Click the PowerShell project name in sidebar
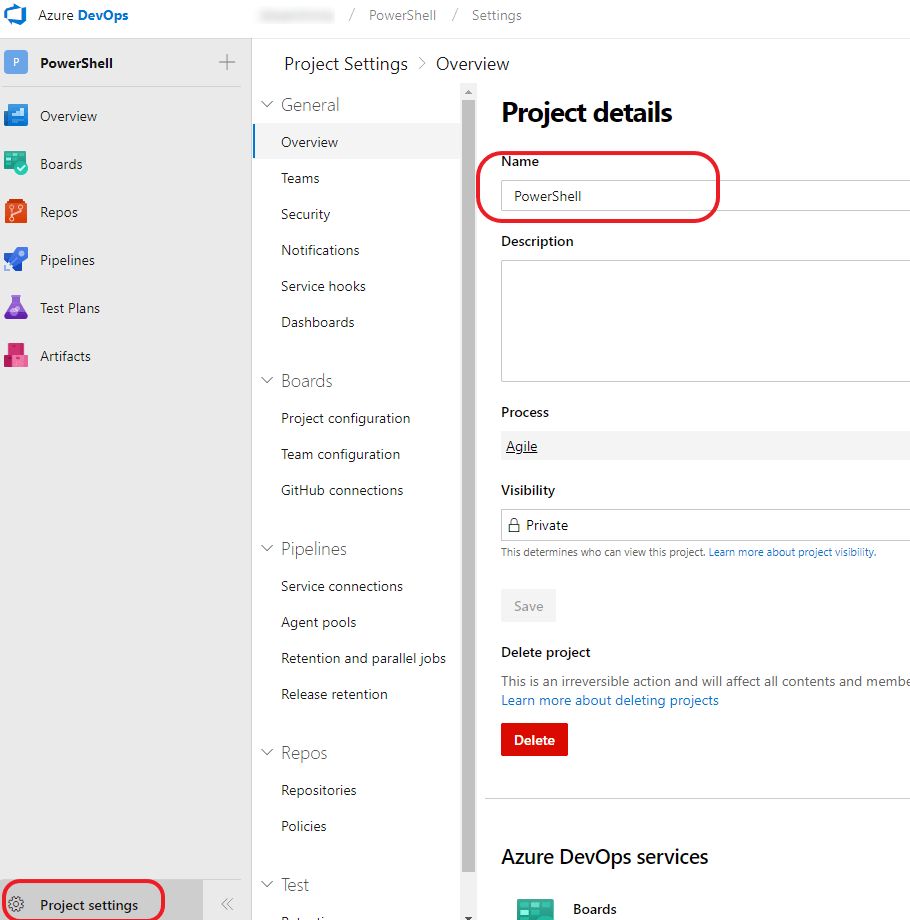 pos(76,63)
